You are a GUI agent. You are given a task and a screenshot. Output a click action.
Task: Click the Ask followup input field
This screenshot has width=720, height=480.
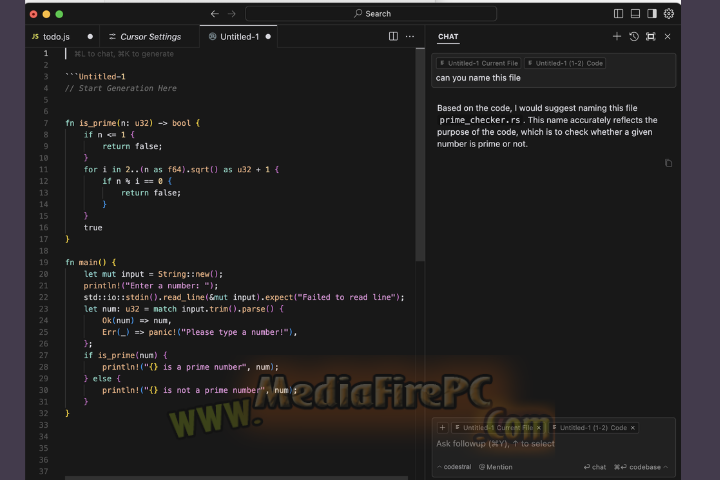click(x=553, y=444)
